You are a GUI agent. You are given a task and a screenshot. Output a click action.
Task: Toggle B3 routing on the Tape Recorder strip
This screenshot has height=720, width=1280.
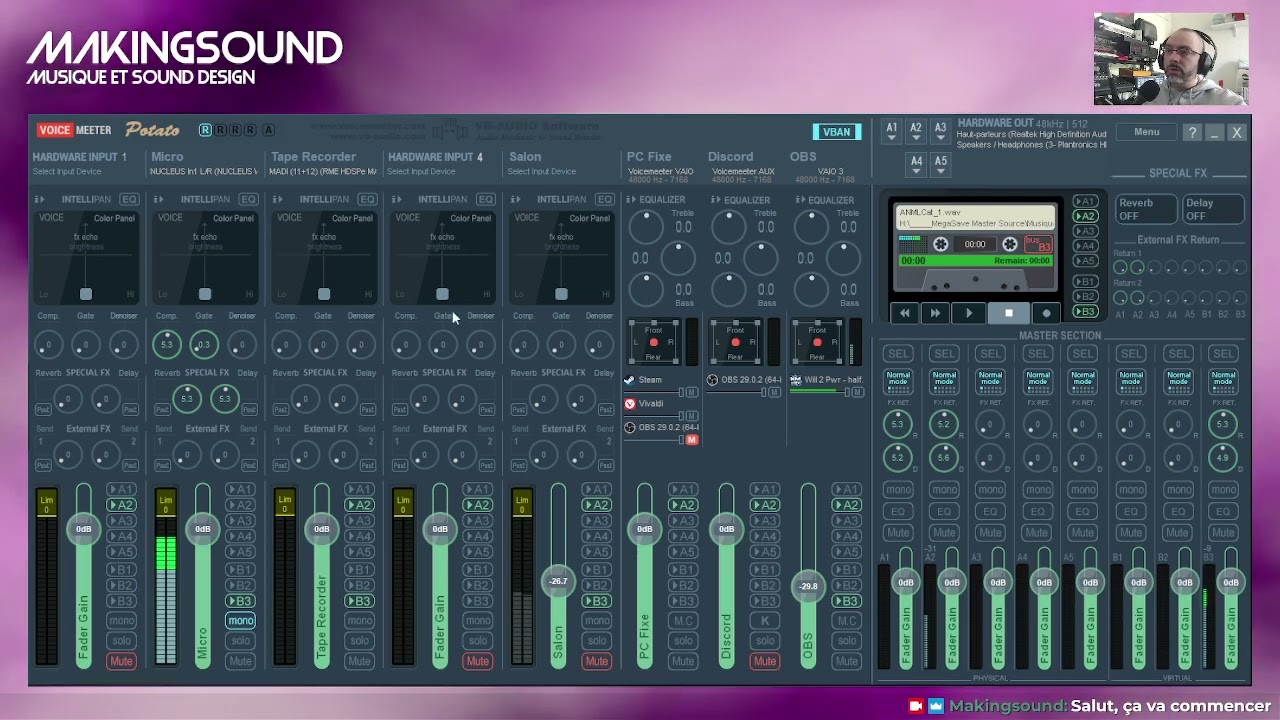(x=359, y=601)
